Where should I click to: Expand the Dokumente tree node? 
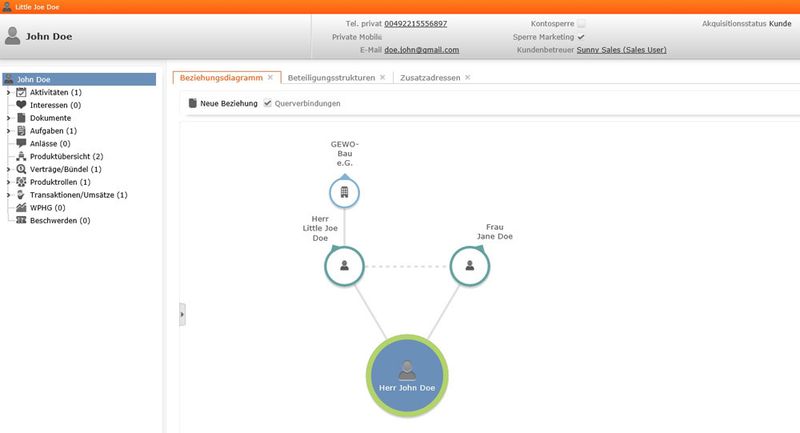8,118
